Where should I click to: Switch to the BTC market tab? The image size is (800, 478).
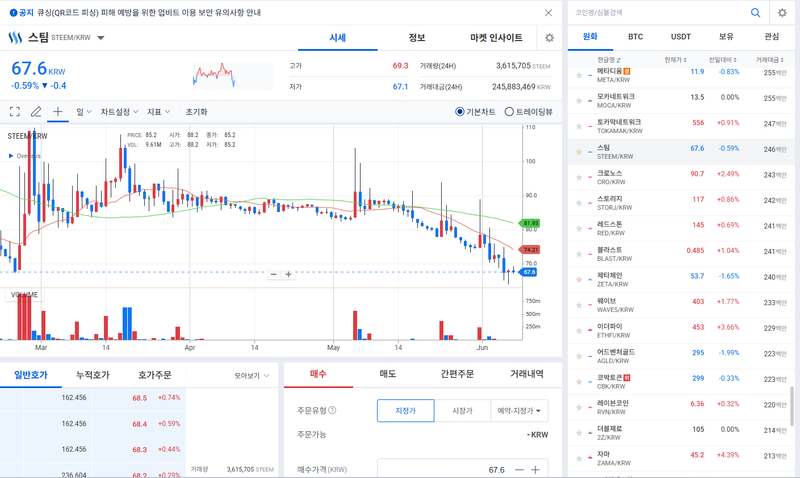(636, 37)
